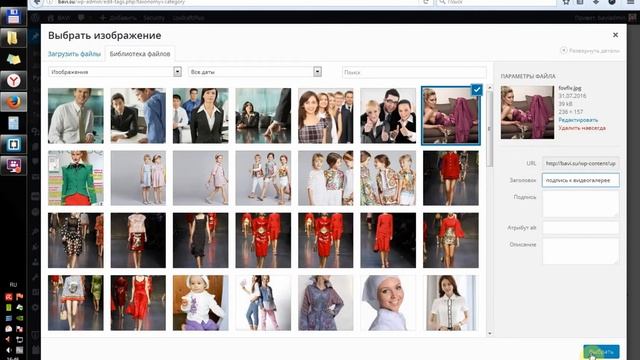Launch Yandex browser from taskbar
The width and height of the screenshot is (640, 360).
pos(13,81)
